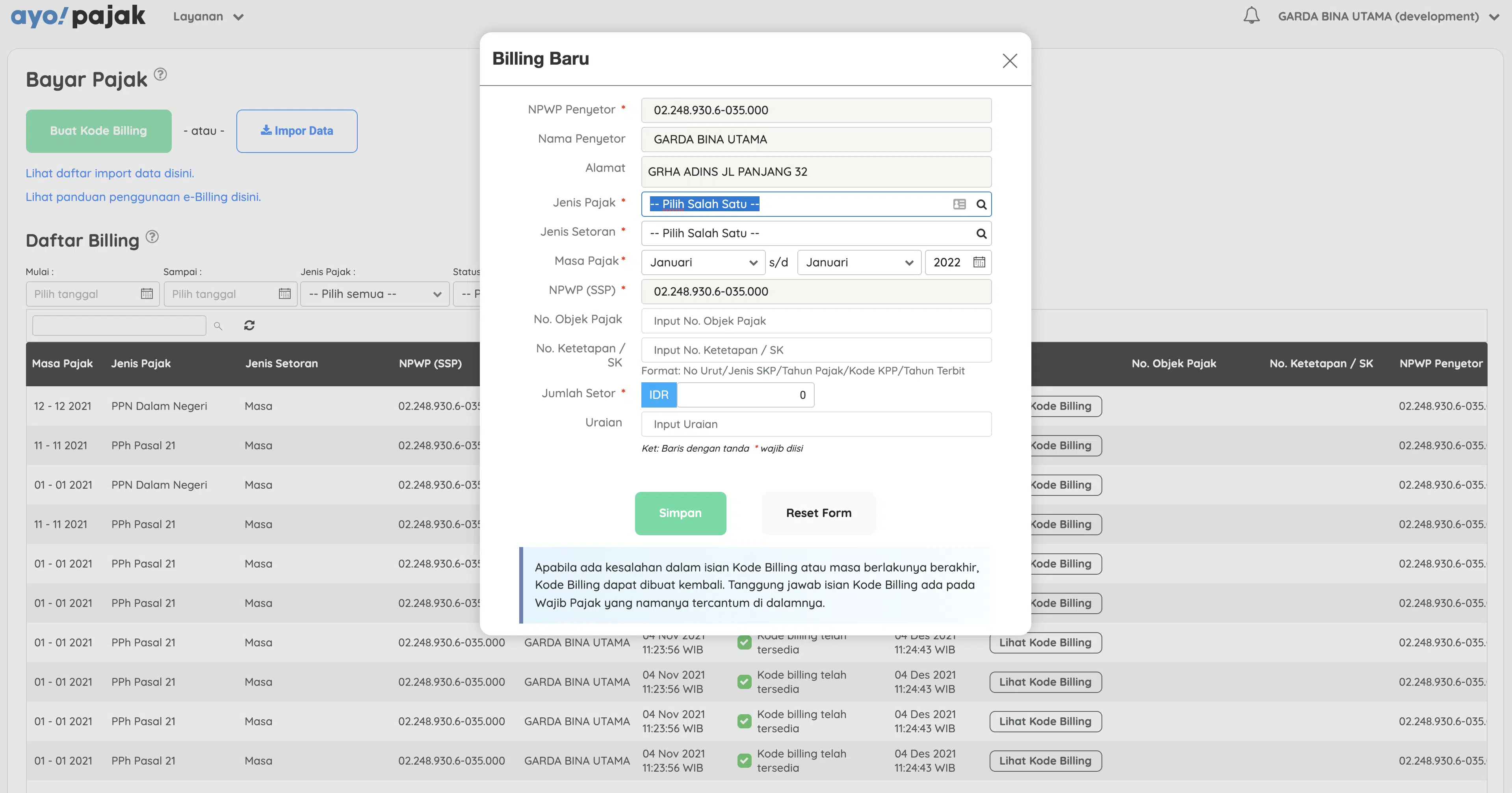
Task: Click Sampai Pilih tanggal field
Action: [231, 294]
